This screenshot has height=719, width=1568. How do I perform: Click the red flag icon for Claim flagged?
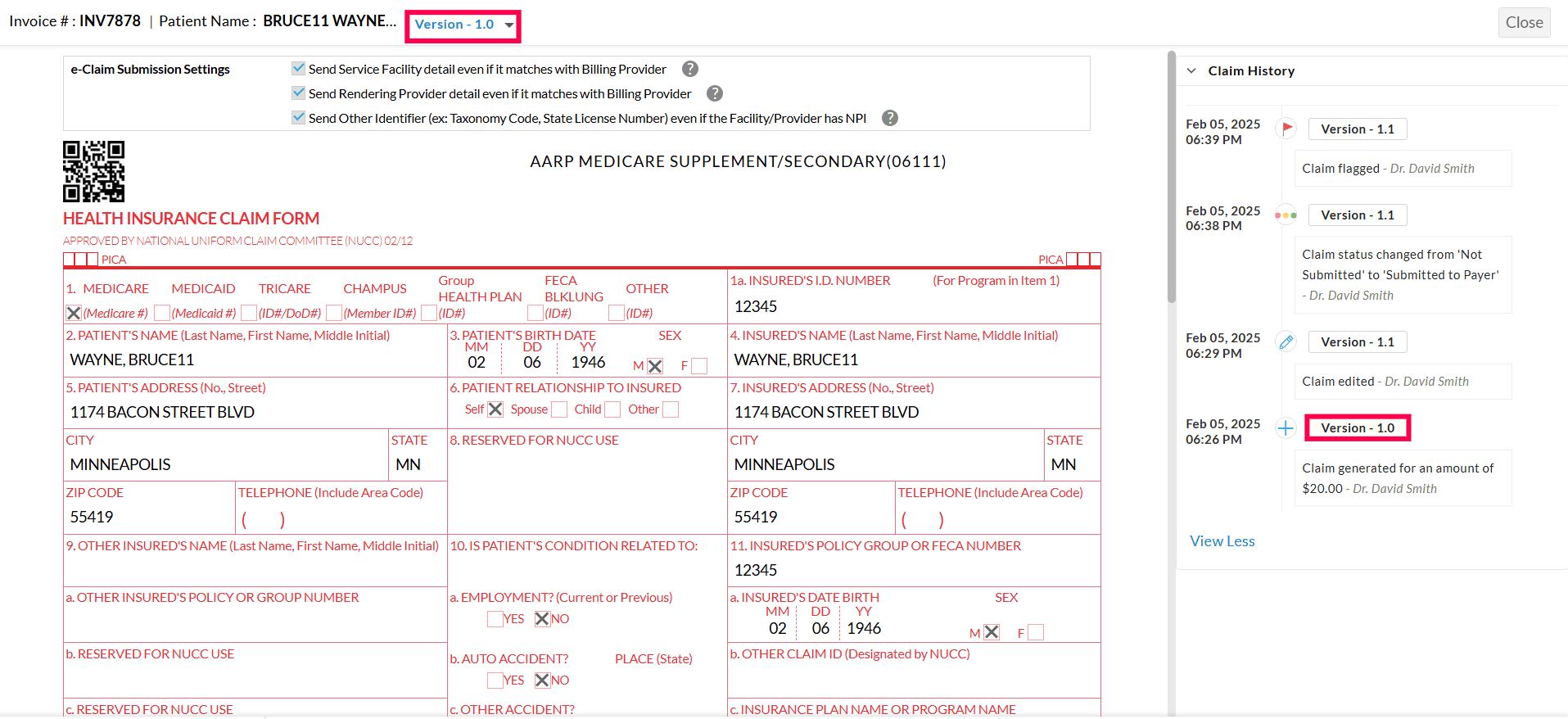[1286, 129]
